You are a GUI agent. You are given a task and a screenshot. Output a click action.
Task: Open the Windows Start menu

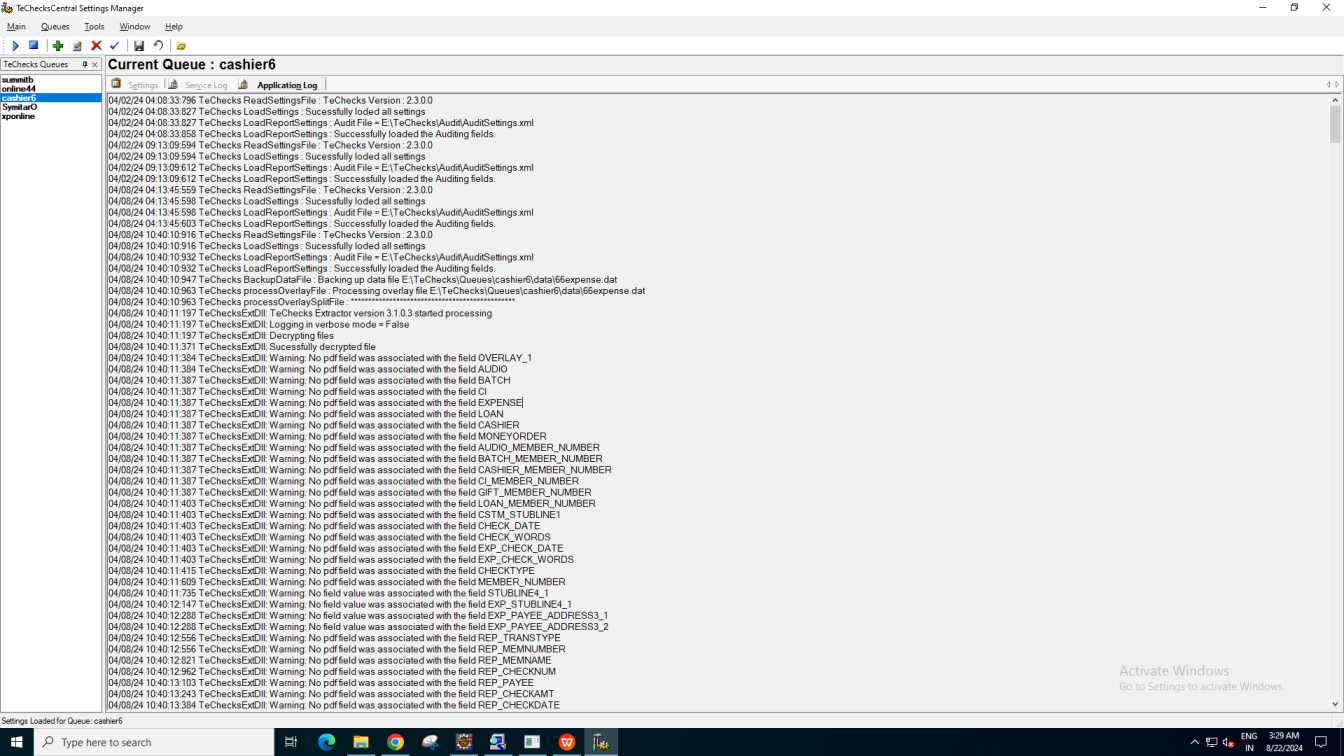[x=16, y=742]
